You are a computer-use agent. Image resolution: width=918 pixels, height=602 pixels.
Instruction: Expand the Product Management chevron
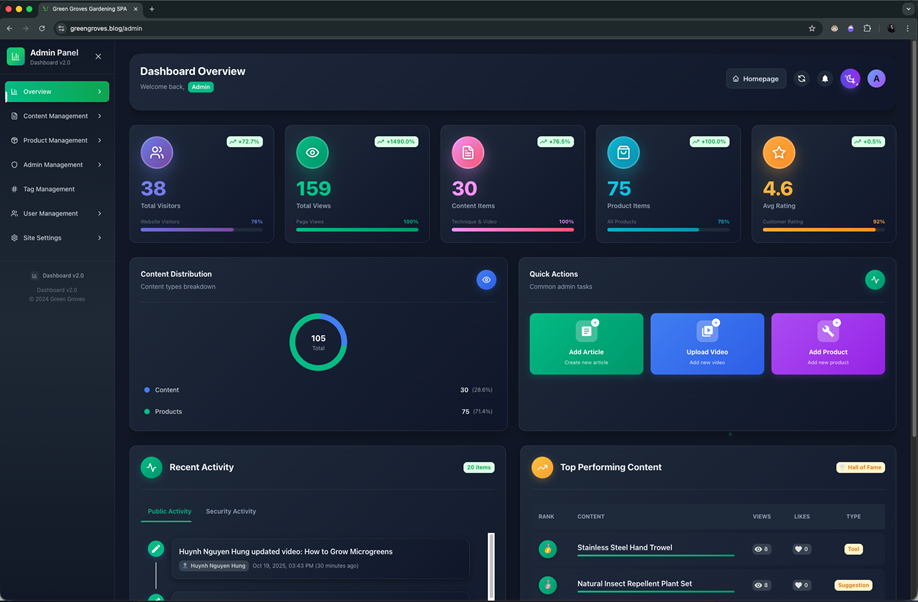click(100, 141)
